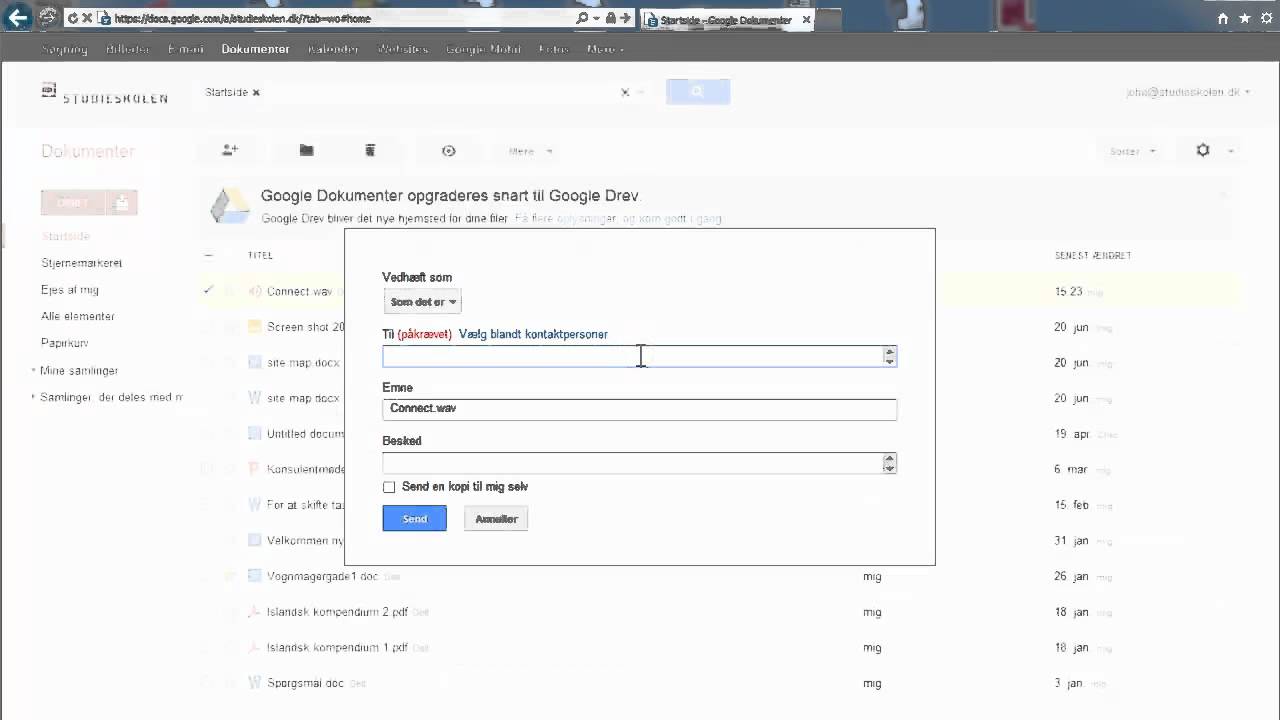The height and width of the screenshot is (720, 1280).
Task: Open the Mere menu in top bar
Action: click(x=605, y=49)
